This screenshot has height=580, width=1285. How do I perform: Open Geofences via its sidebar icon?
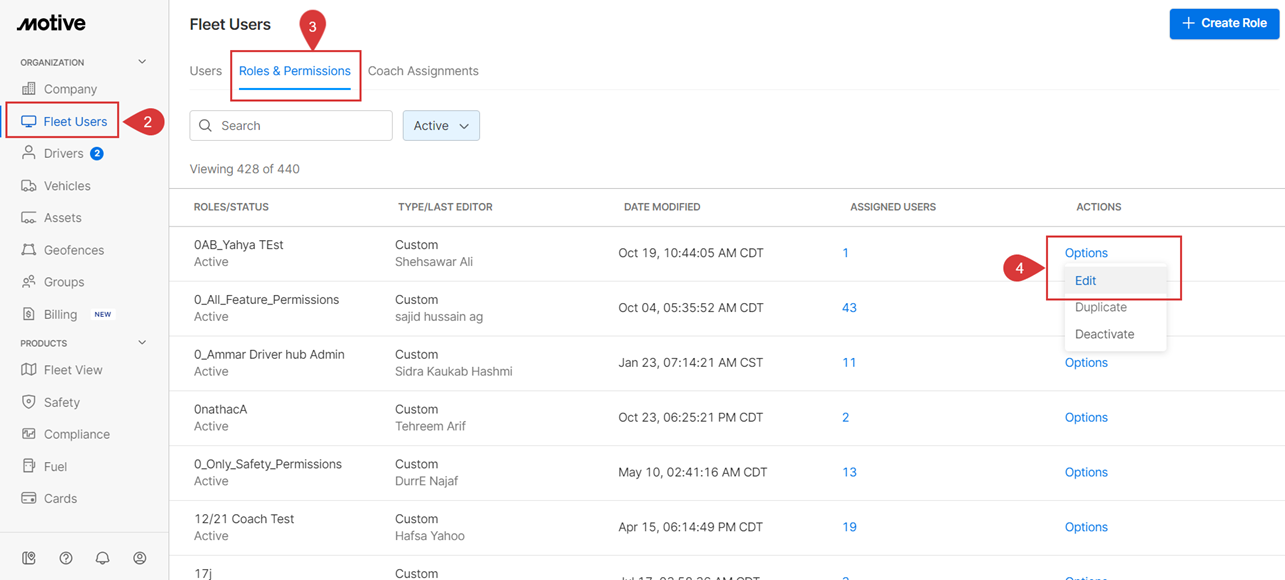point(29,250)
